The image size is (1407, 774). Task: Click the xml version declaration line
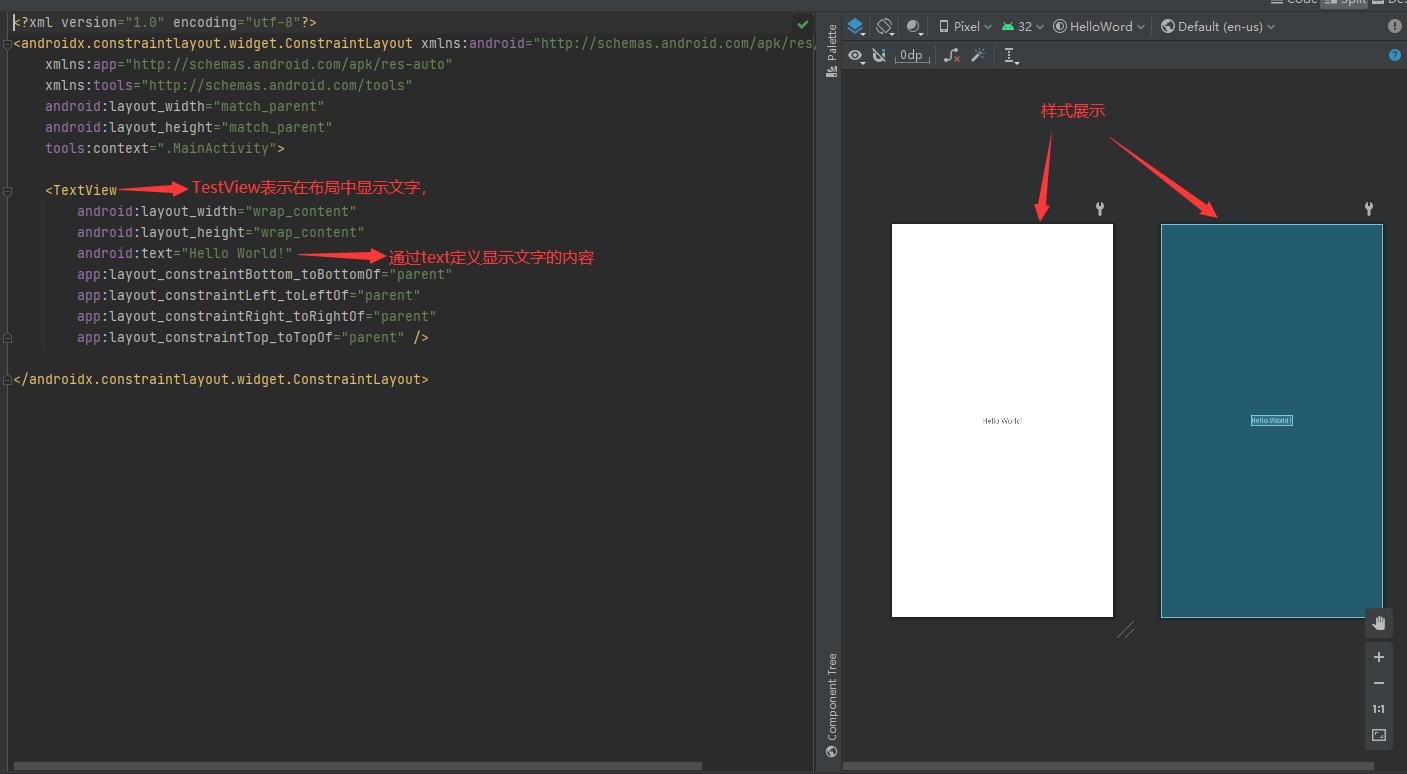(x=165, y=22)
